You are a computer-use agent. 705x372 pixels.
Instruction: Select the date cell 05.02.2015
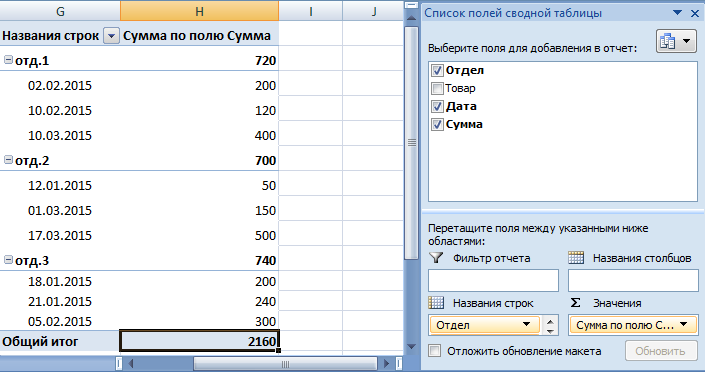[60, 321]
